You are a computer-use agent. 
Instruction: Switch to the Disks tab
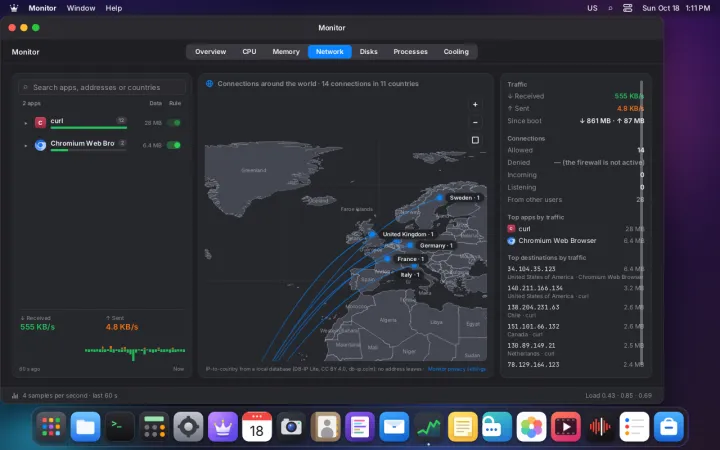(368, 51)
